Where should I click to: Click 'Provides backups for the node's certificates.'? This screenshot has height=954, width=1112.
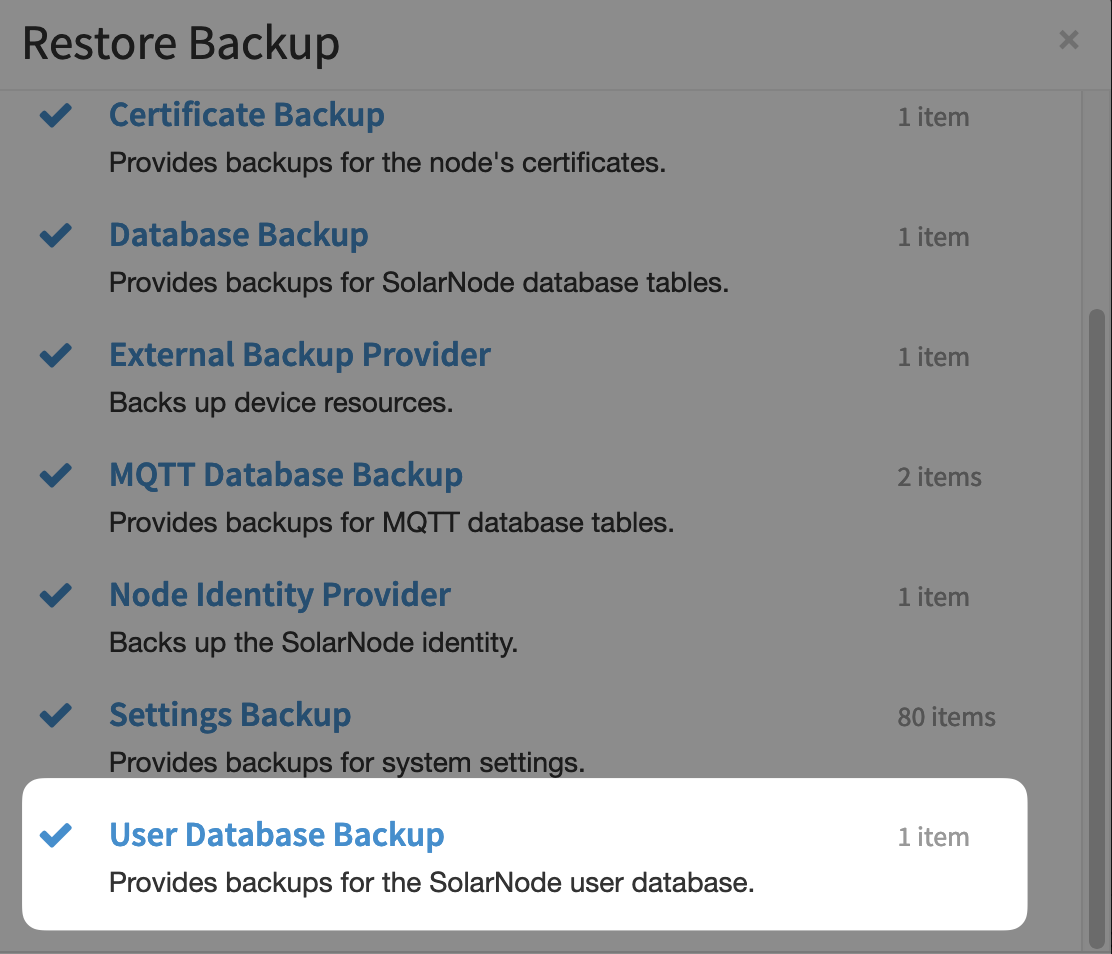coord(388,163)
